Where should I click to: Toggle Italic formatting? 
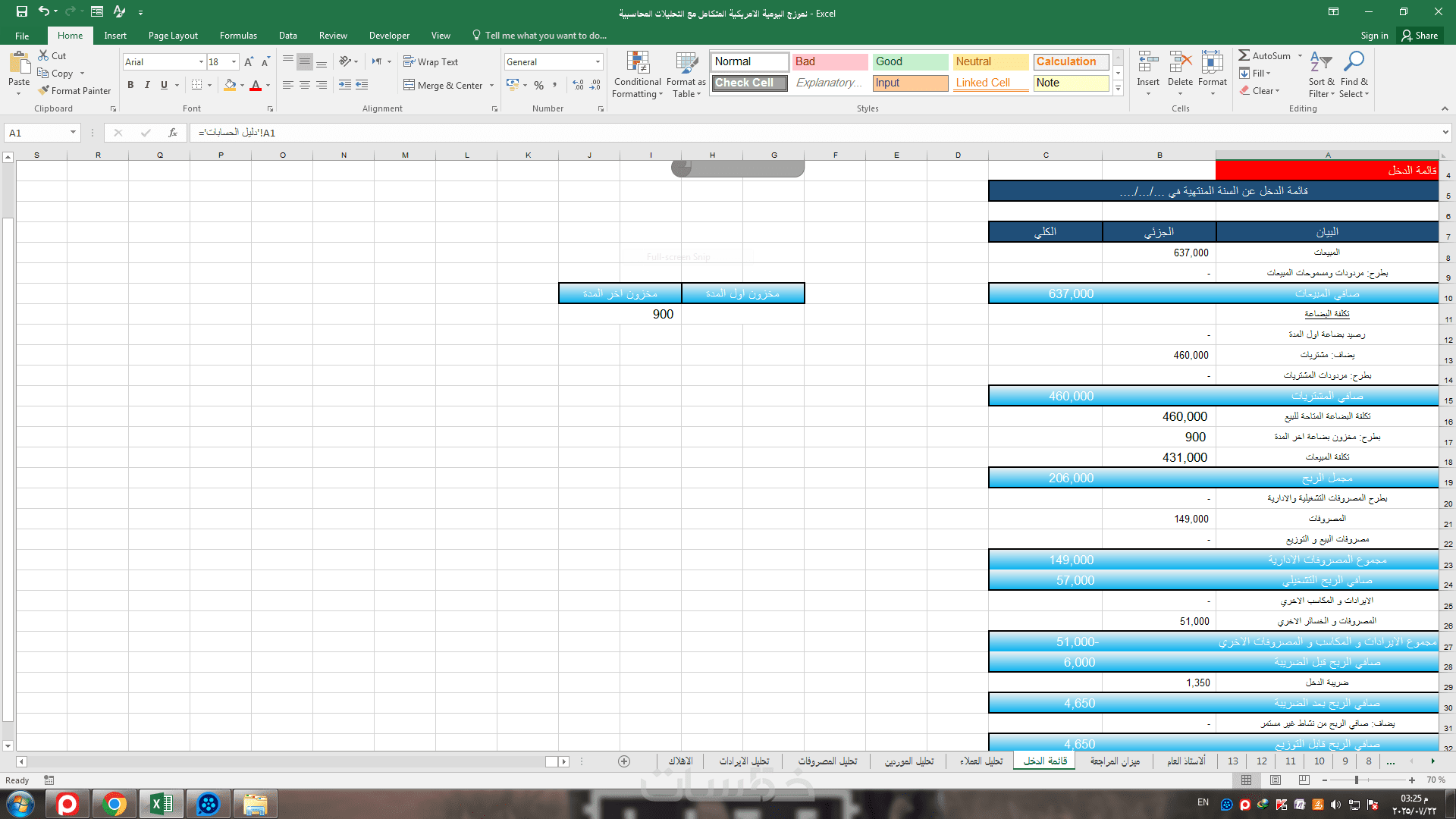coord(147,85)
